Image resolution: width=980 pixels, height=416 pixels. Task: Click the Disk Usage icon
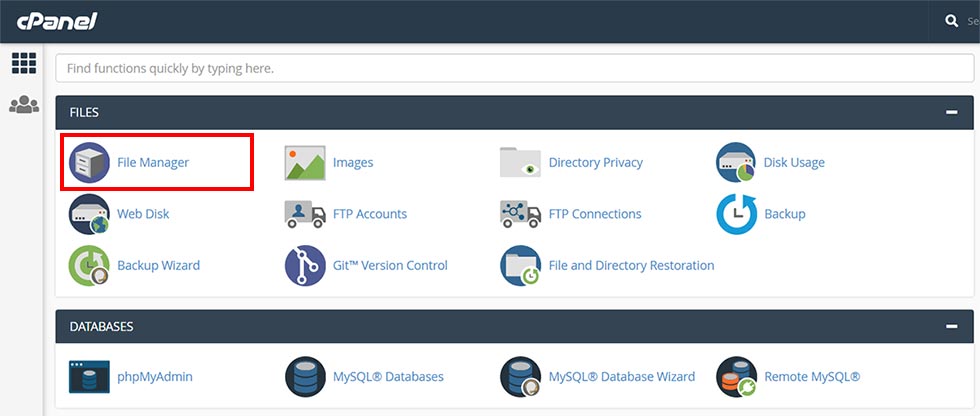click(736, 162)
